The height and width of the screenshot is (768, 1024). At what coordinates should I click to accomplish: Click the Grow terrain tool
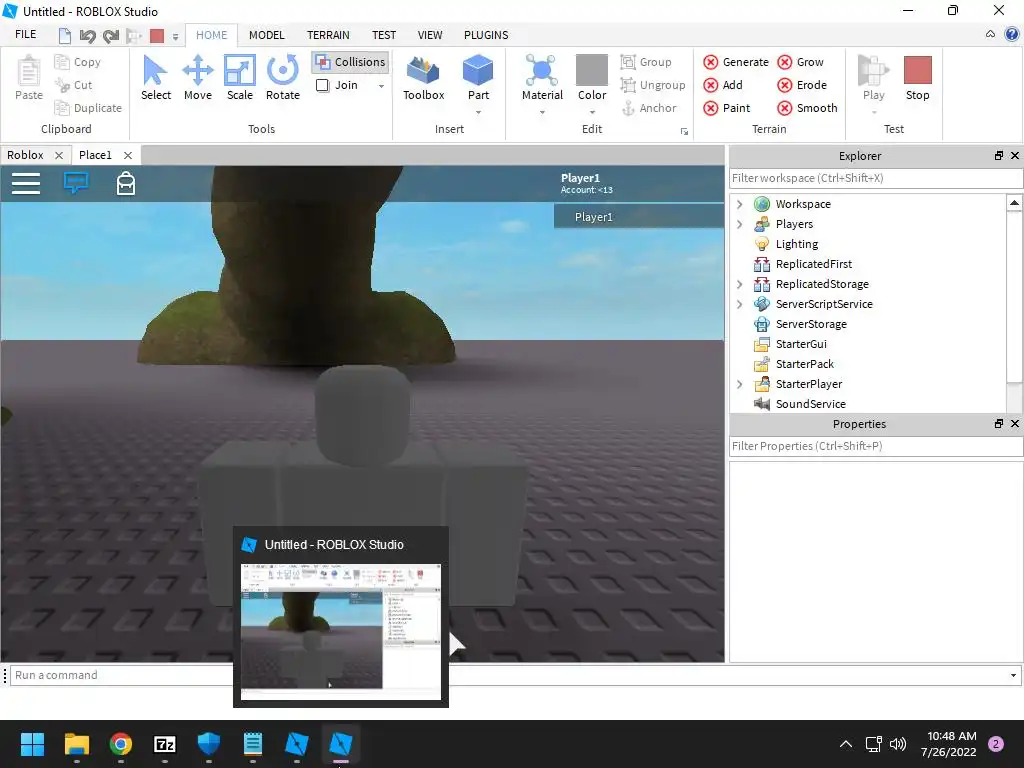coord(801,62)
